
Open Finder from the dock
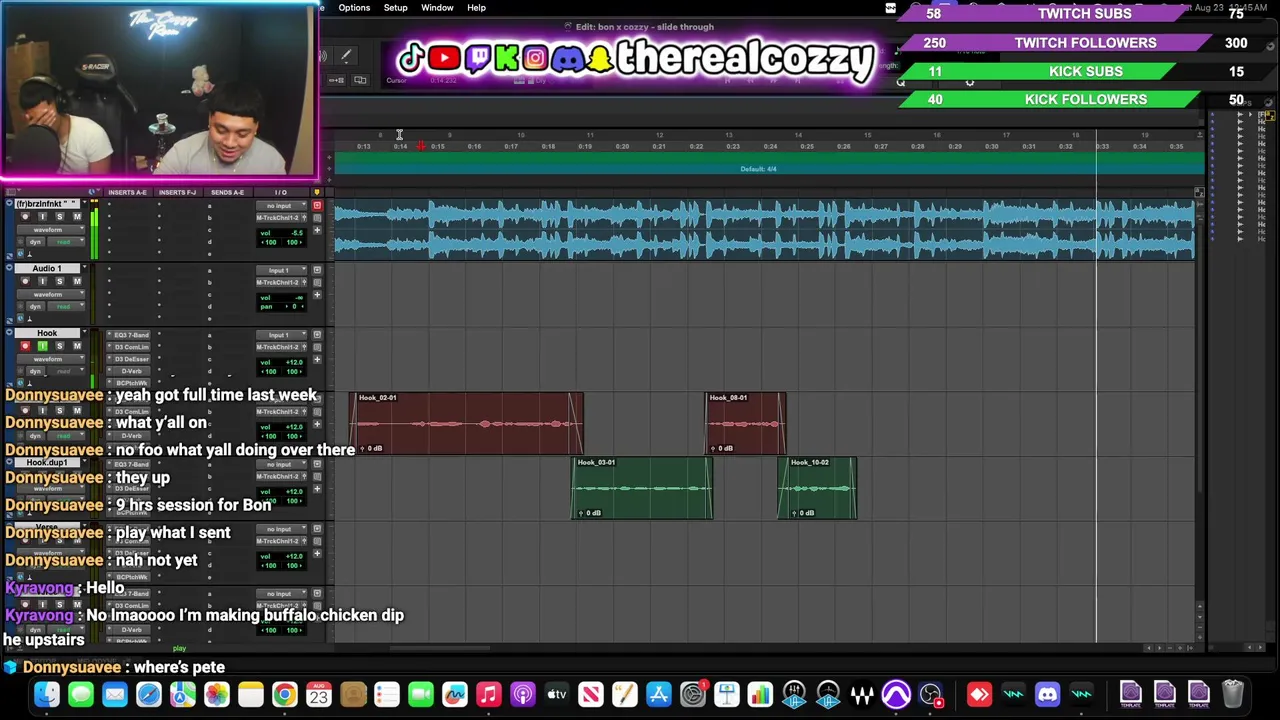47,694
